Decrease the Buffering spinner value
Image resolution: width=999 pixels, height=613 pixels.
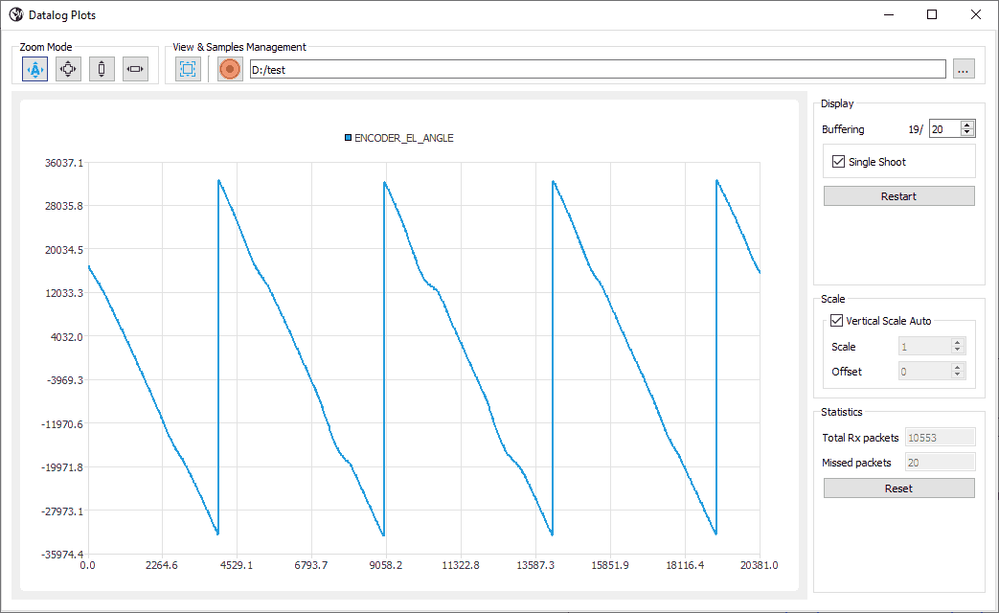tap(968, 133)
